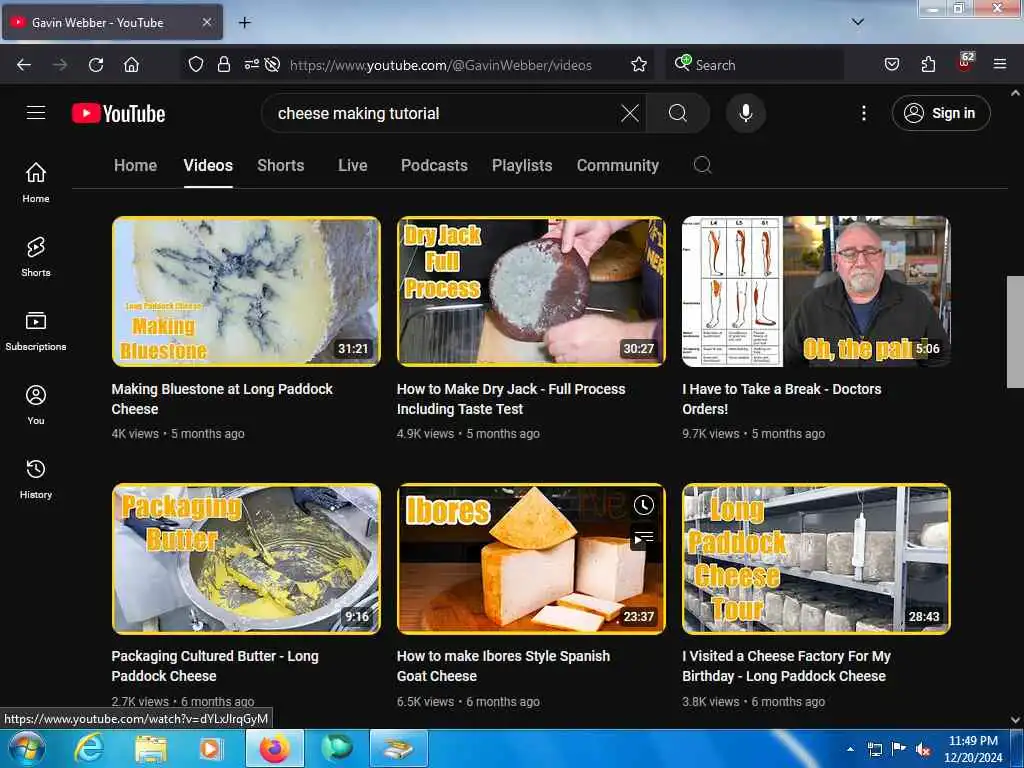Open Shorts in the left sidebar
Image resolution: width=1024 pixels, height=768 pixels.
[36, 257]
